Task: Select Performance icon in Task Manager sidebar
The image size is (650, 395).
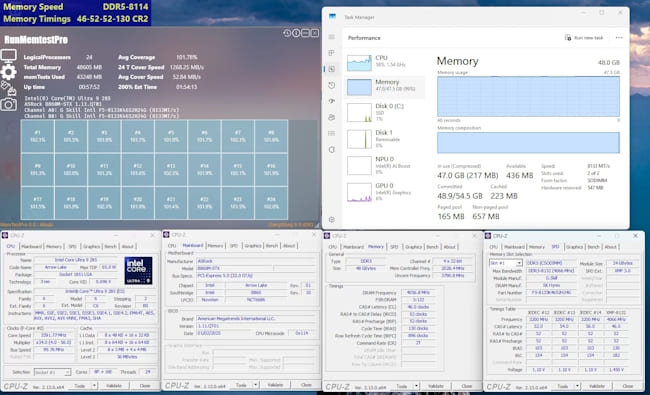Action: 332,69
